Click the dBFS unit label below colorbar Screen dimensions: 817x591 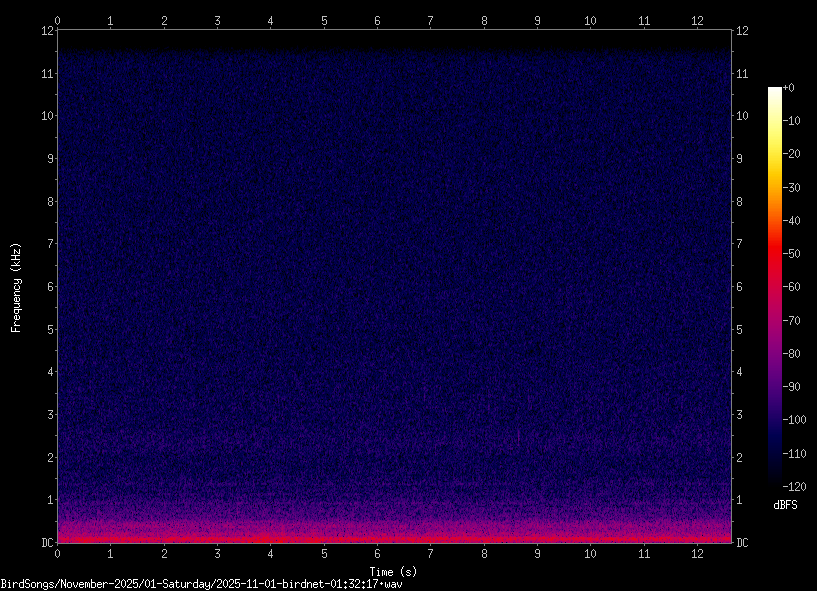[785, 505]
